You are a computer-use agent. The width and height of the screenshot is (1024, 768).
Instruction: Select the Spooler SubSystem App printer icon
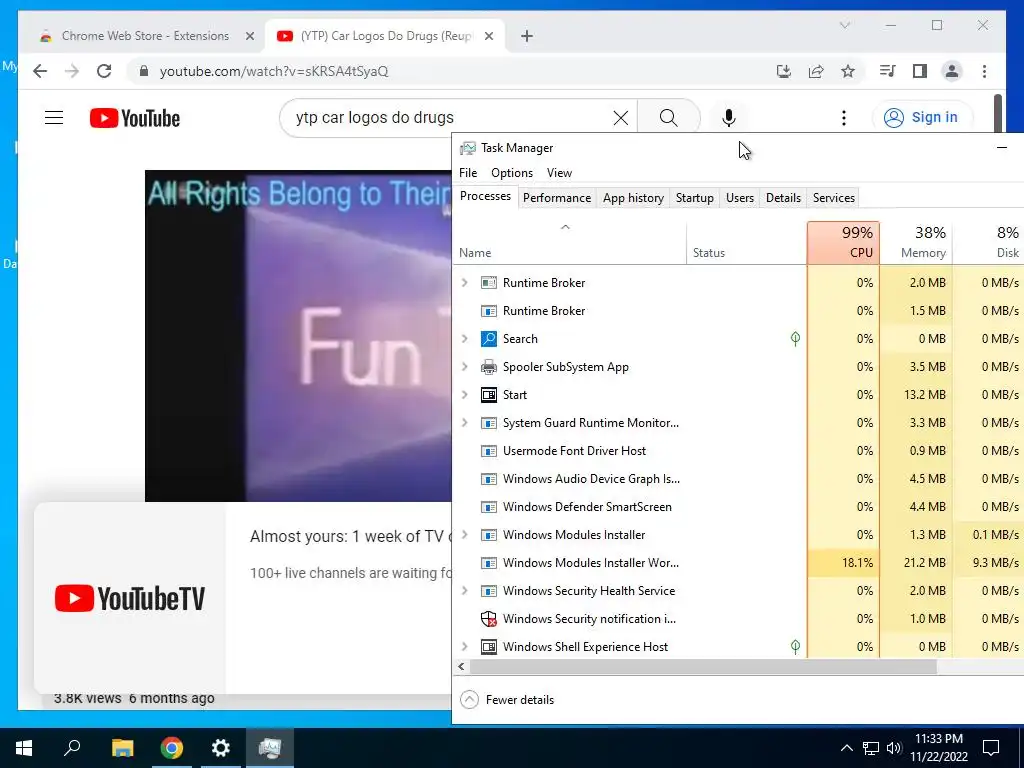488,366
